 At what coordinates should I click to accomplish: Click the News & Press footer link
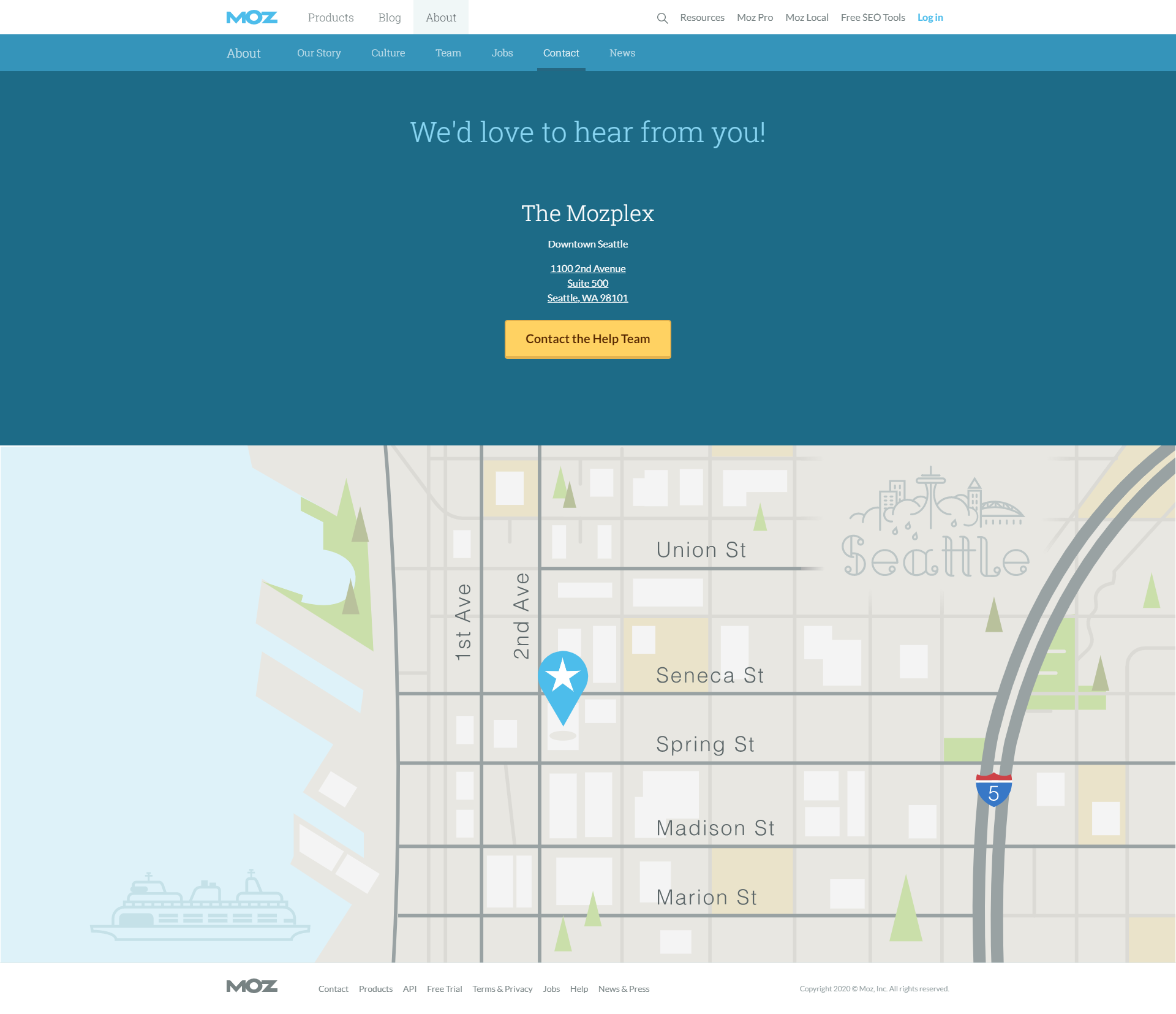point(622,989)
